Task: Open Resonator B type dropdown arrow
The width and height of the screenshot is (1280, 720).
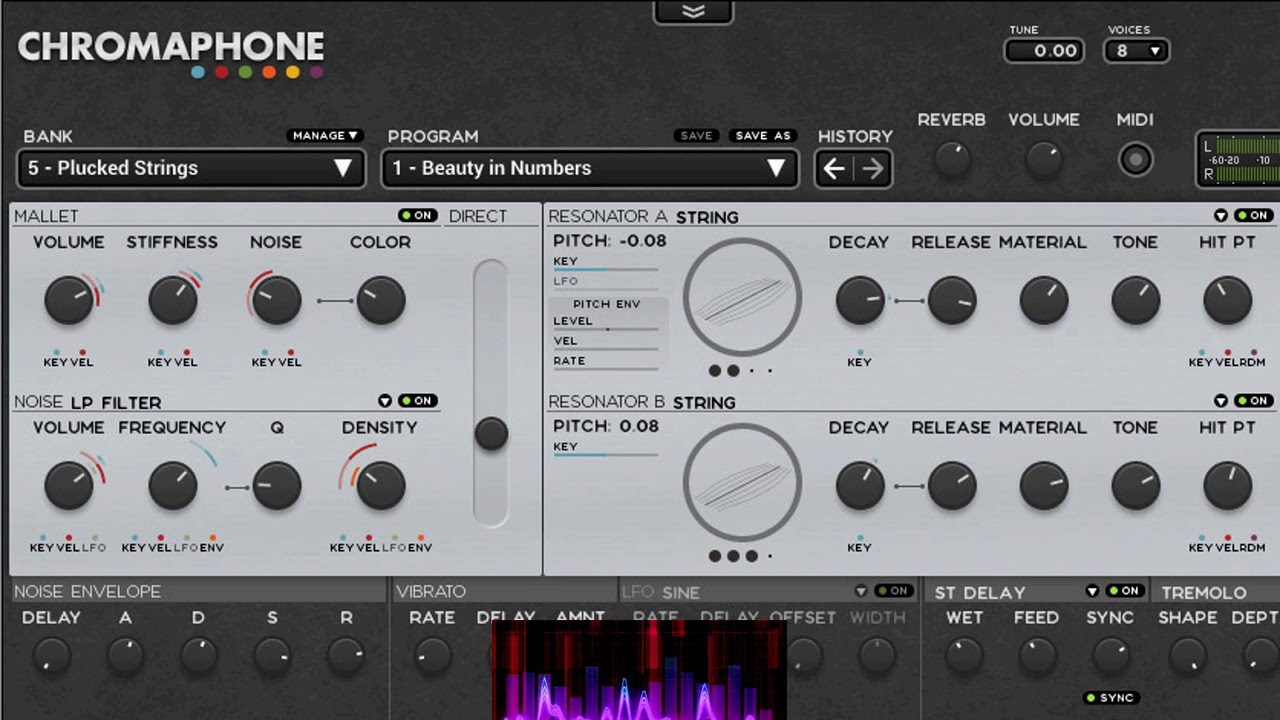Action: [1221, 401]
